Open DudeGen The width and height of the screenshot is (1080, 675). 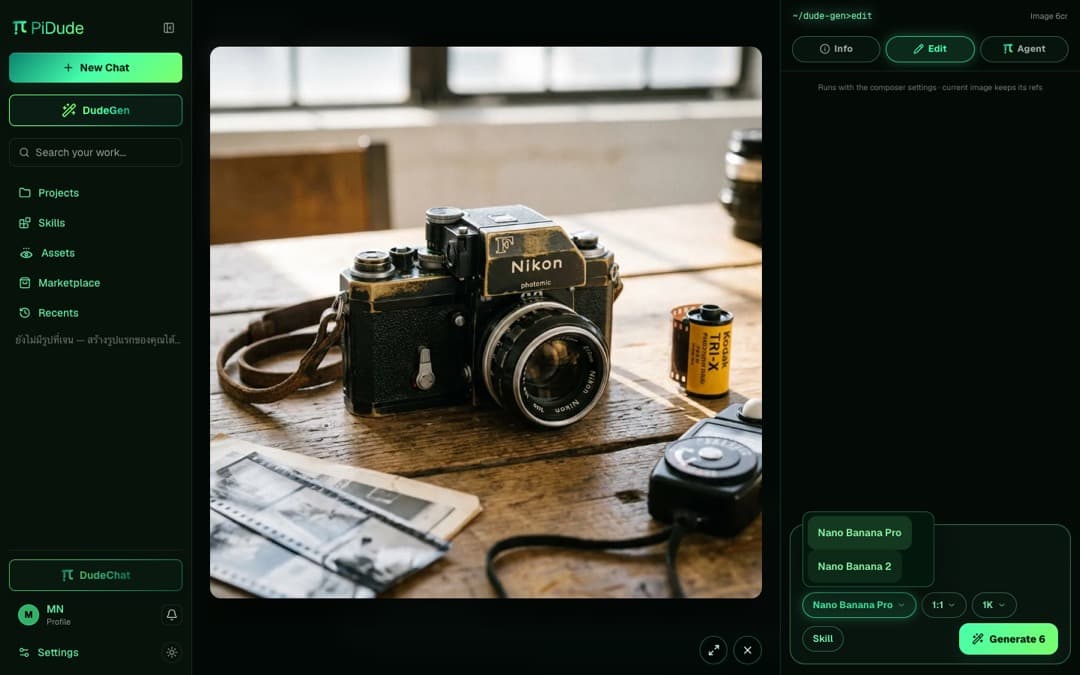96,110
